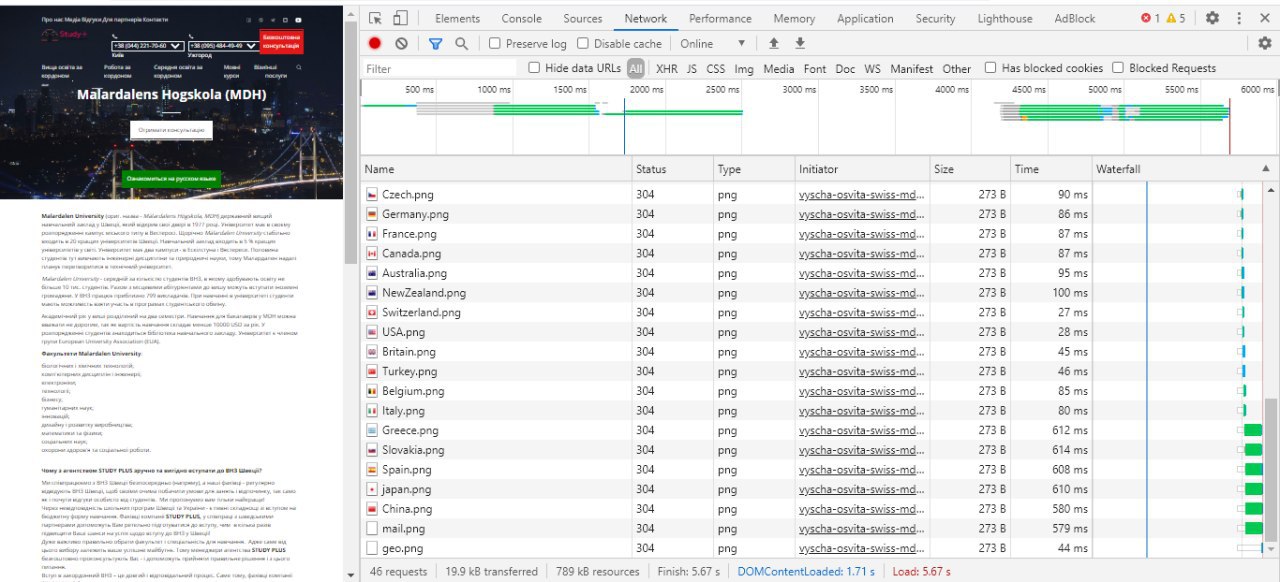Filter requests by Img
This screenshot has height=582, width=1280.
pyautogui.click(x=744, y=69)
